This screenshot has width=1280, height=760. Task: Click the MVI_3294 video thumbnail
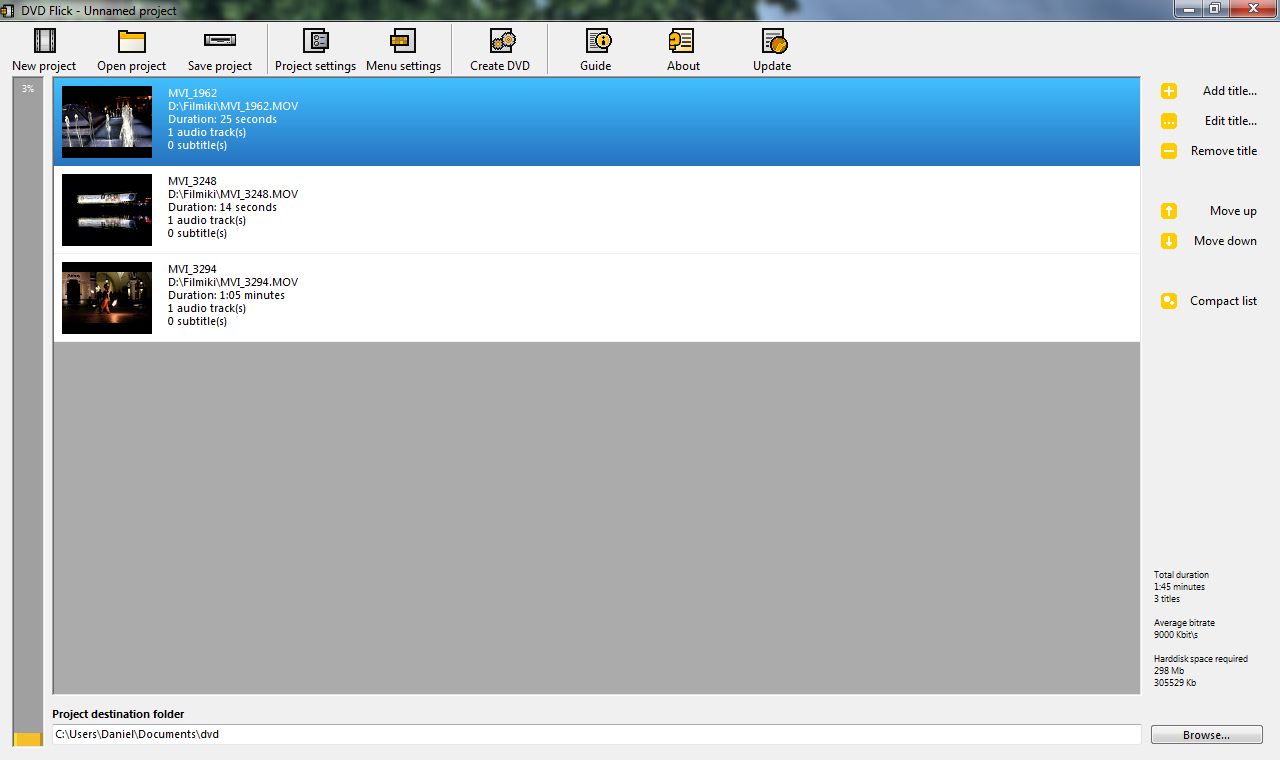107,297
